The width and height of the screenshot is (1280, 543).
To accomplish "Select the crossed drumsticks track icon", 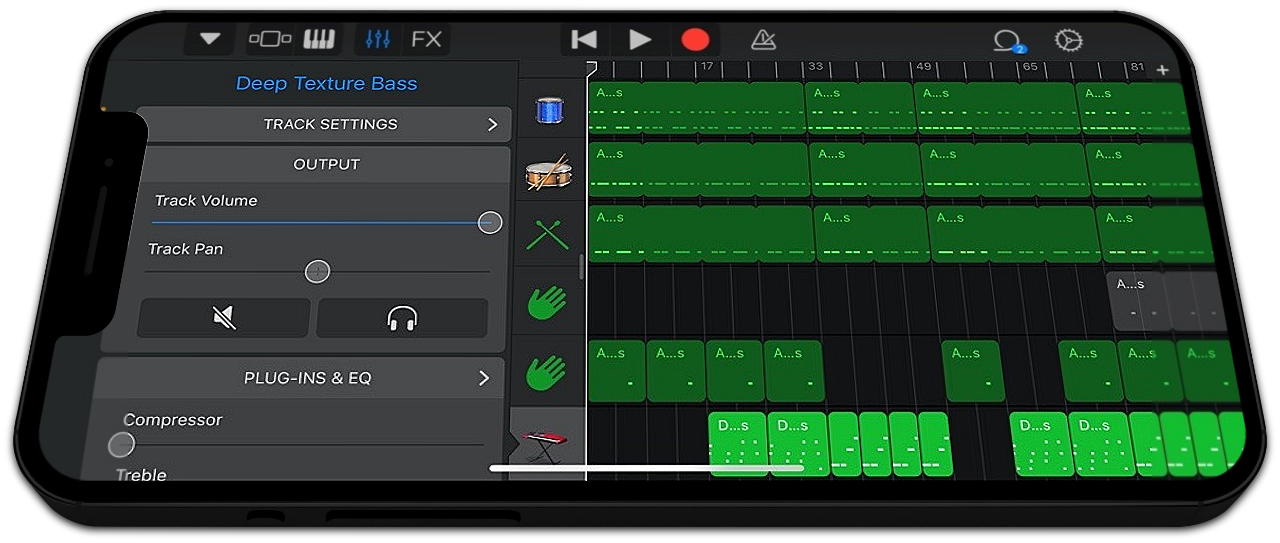I will click(x=547, y=236).
